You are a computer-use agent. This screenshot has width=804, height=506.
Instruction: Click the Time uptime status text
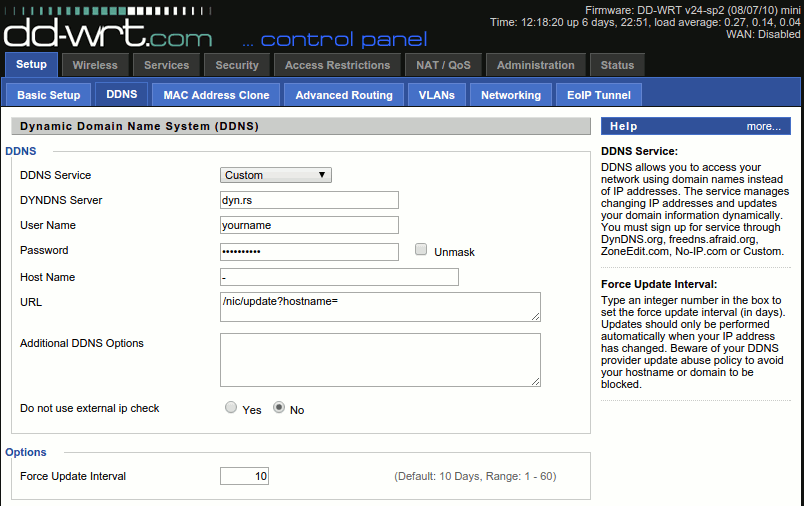[645, 23]
